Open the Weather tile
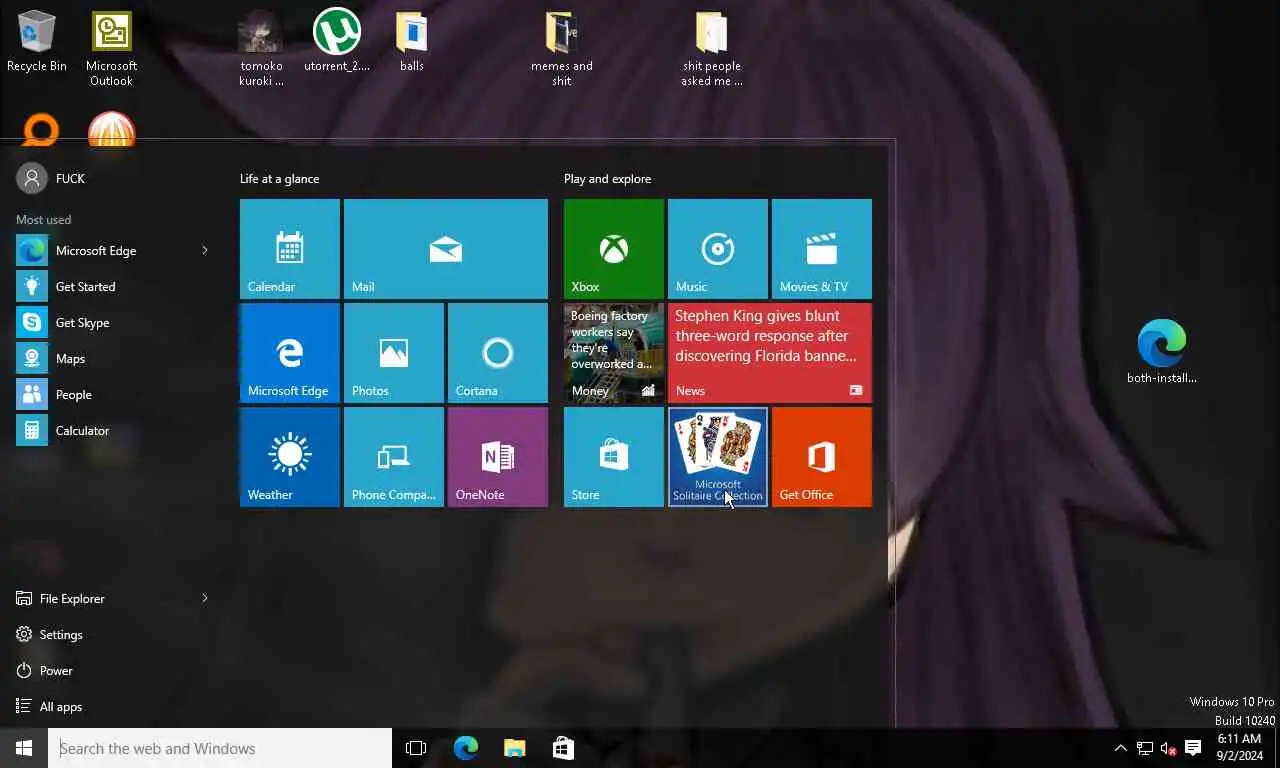1280x768 pixels. click(x=290, y=457)
